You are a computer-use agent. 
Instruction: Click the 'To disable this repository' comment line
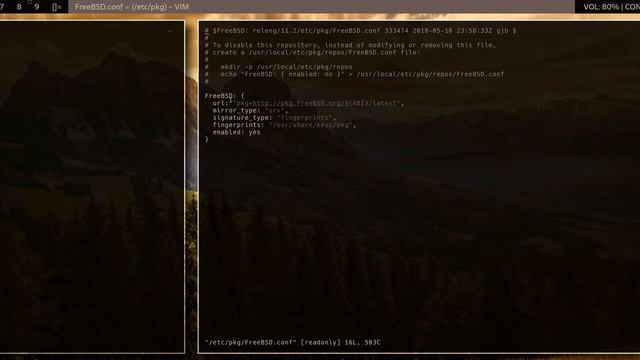pos(350,45)
